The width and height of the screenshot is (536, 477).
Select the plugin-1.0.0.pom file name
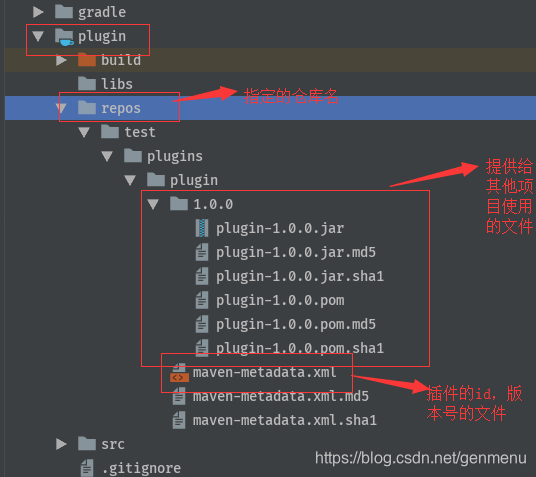280,300
